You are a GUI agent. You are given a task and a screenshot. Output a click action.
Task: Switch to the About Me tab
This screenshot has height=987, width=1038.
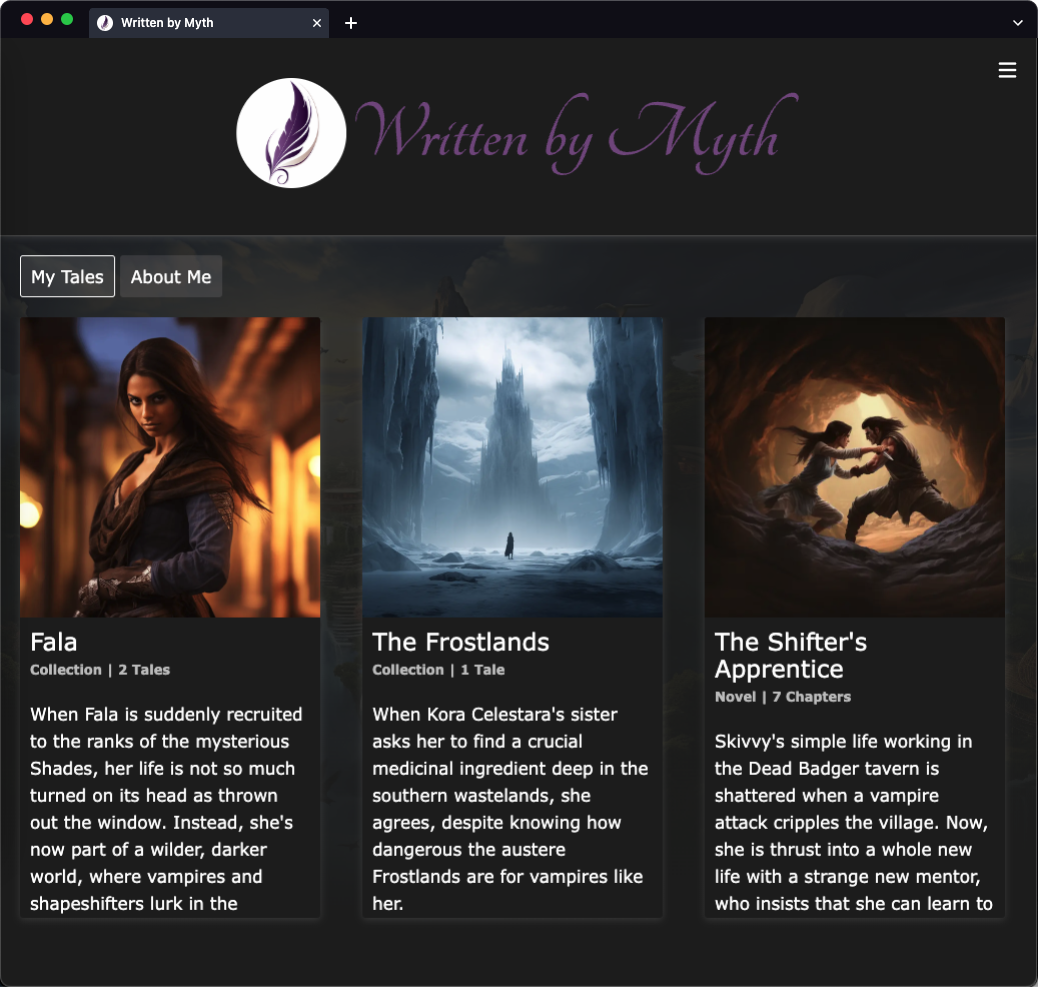click(x=171, y=276)
